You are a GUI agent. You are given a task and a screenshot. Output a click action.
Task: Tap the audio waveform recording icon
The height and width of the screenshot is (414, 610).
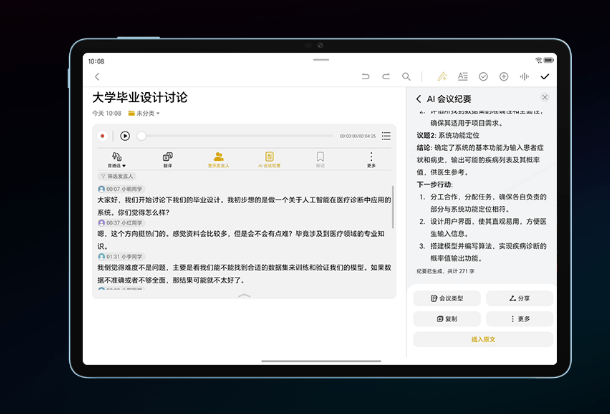click(x=525, y=77)
